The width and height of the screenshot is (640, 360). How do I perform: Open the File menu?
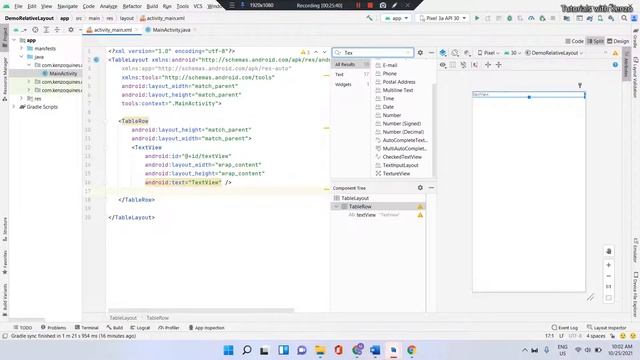pyautogui.click(x=18, y=7)
